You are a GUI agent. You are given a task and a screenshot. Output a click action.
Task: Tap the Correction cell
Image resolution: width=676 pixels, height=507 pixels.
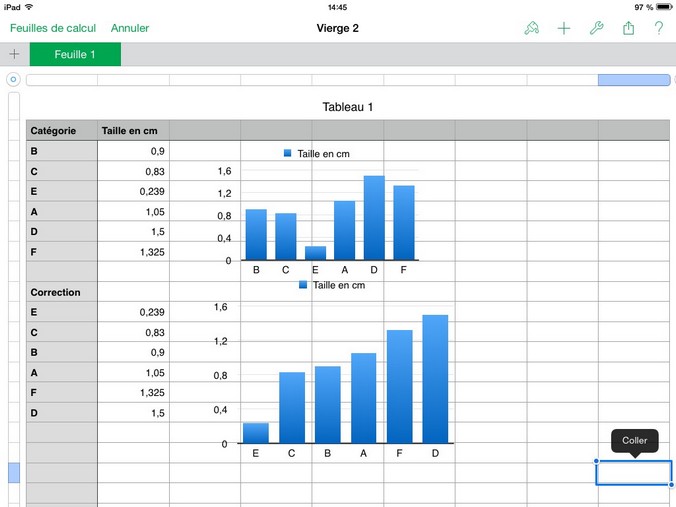tap(61, 292)
